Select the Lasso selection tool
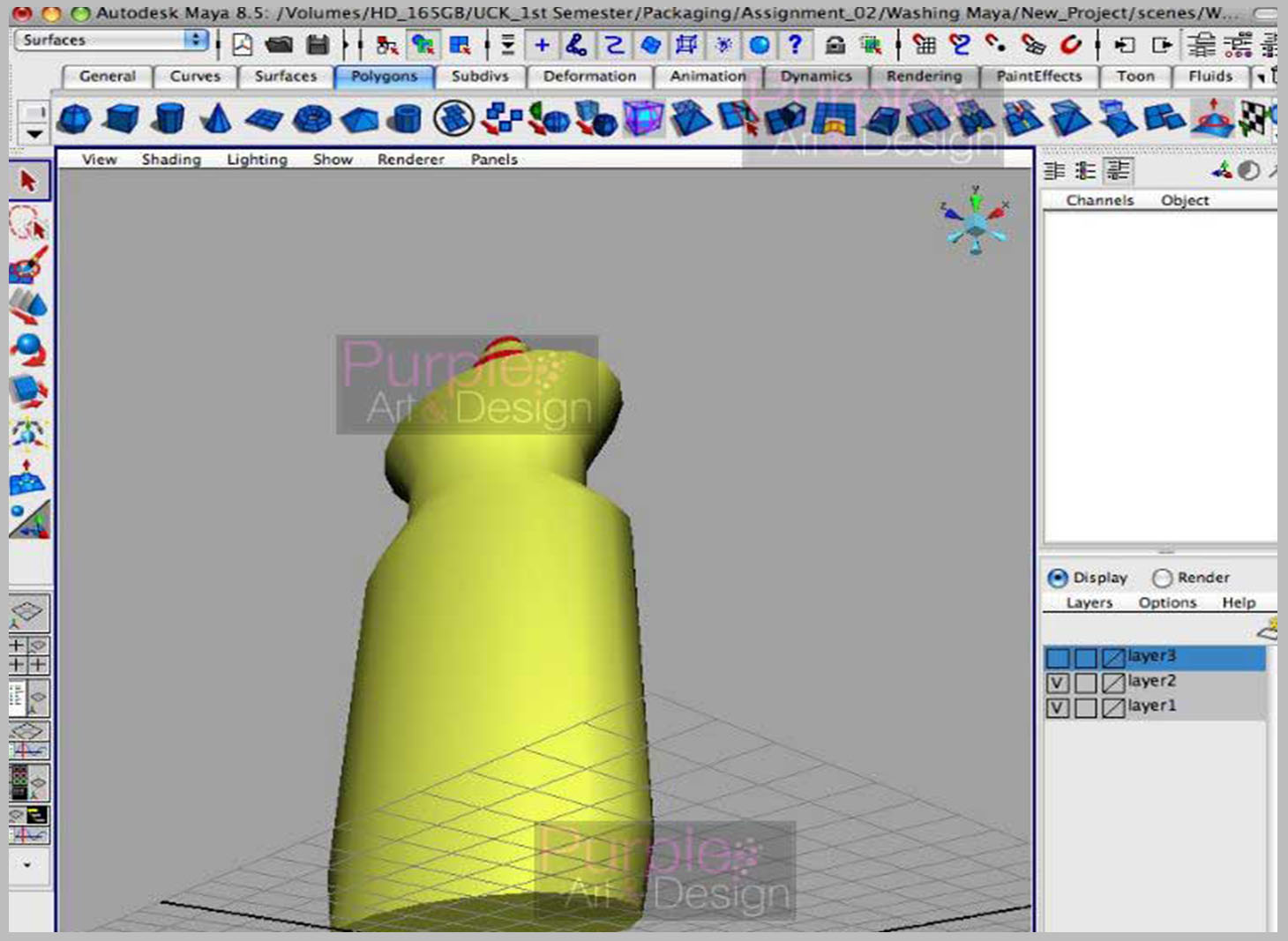The width and height of the screenshot is (1288, 941). [28, 223]
